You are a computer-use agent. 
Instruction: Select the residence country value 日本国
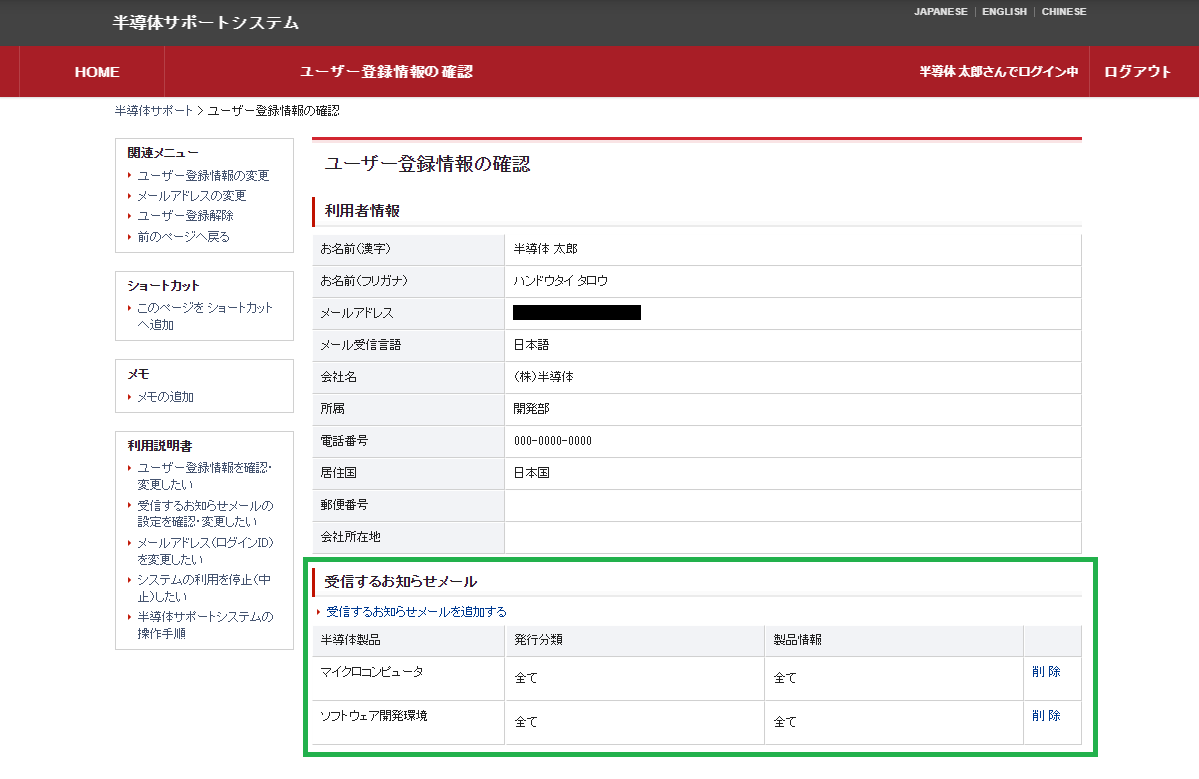[531, 473]
